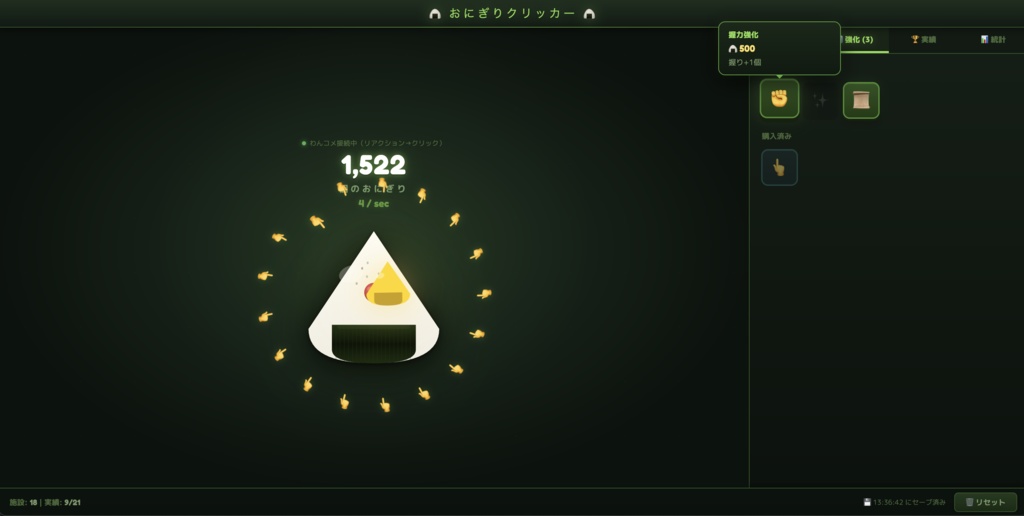Click the 500 cost in tooltip

pyautogui.click(x=747, y=49)
